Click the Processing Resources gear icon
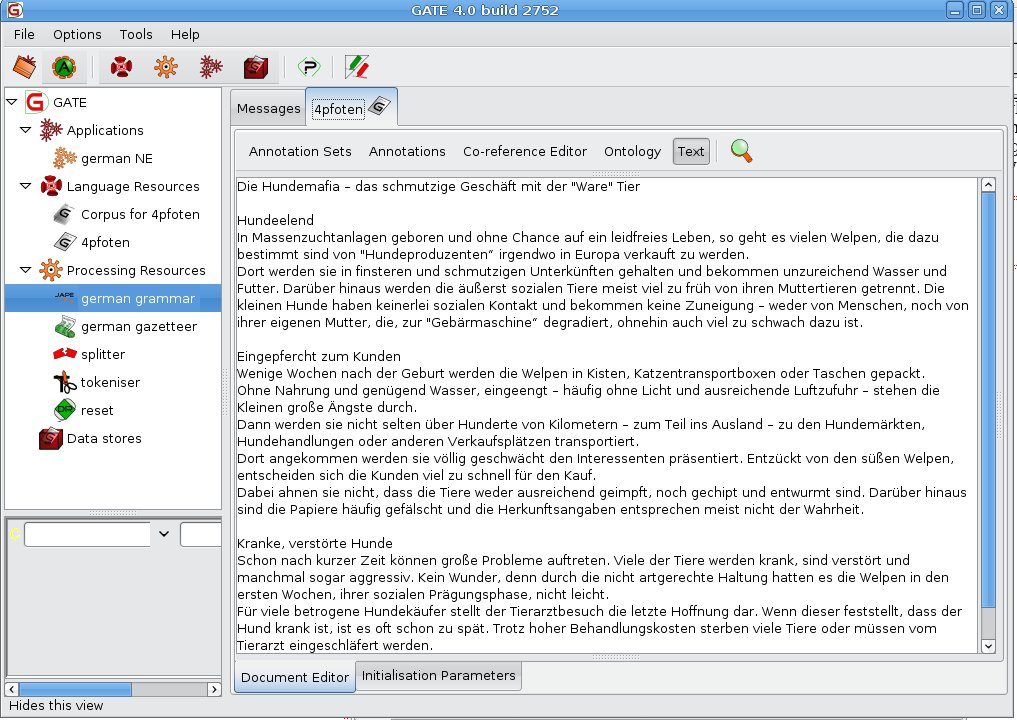 tap(51, 270)
